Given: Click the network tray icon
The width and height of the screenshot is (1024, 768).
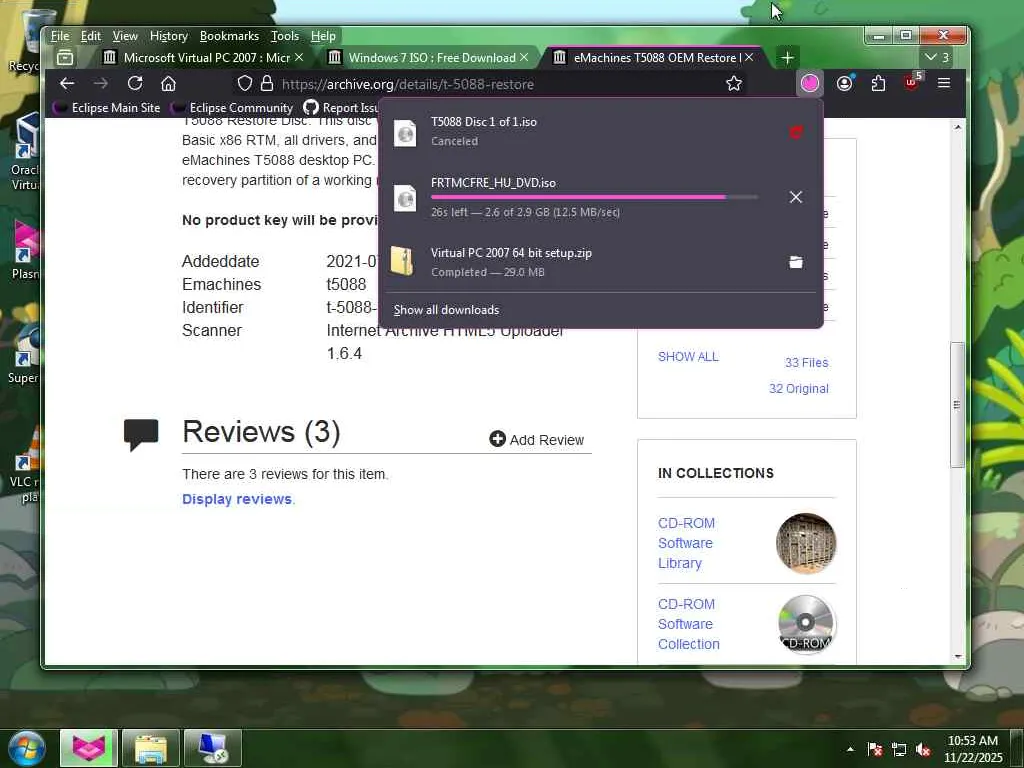Looking at the screenshot, I should pyautogui.click(x=899, y=750).
